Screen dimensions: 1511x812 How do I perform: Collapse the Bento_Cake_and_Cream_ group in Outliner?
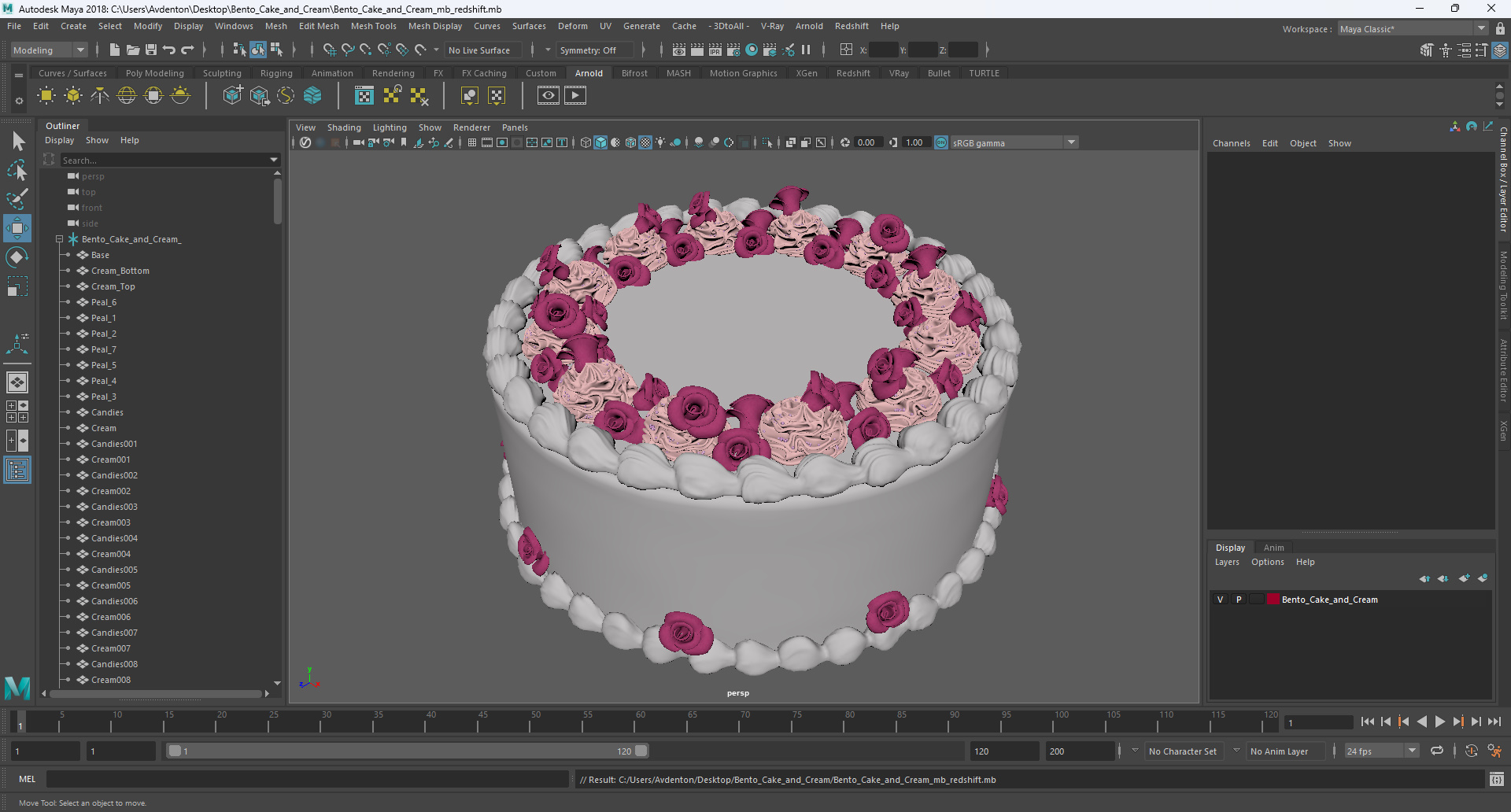click(59, 239)
